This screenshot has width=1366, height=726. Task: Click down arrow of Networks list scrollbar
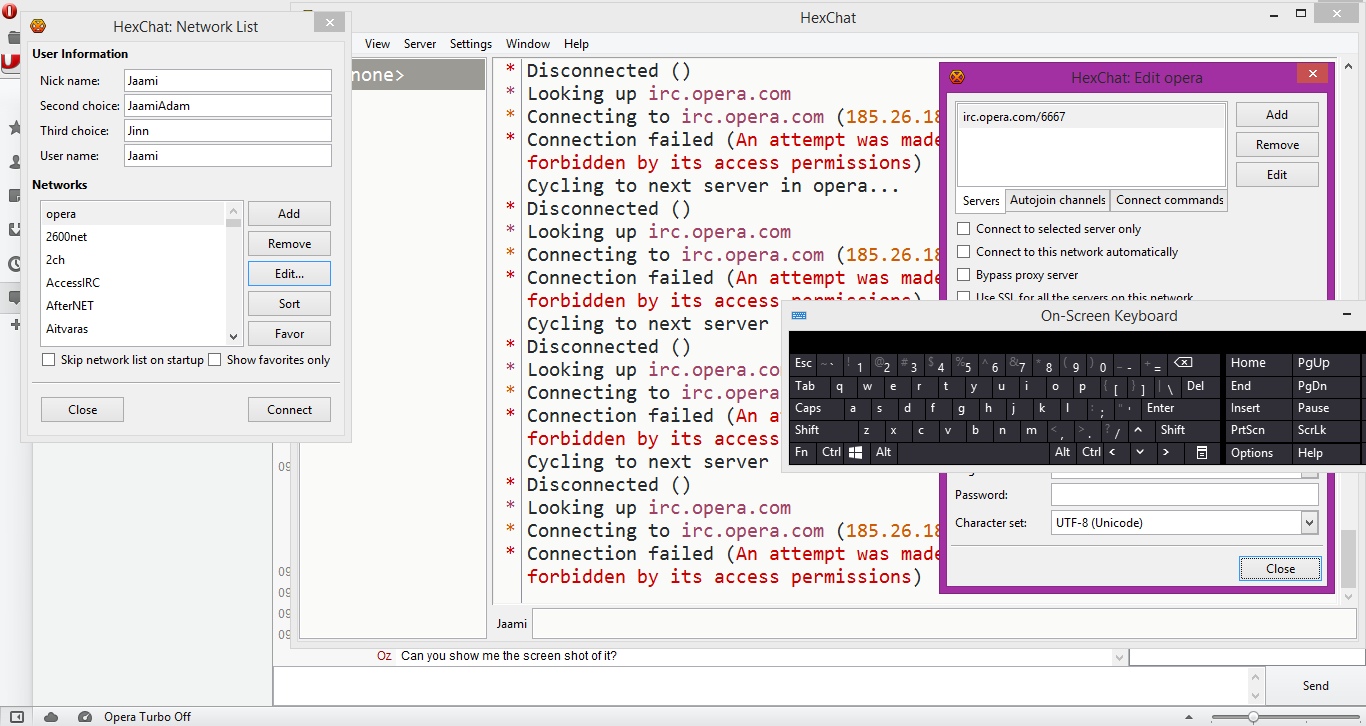[x=234, y=338]
